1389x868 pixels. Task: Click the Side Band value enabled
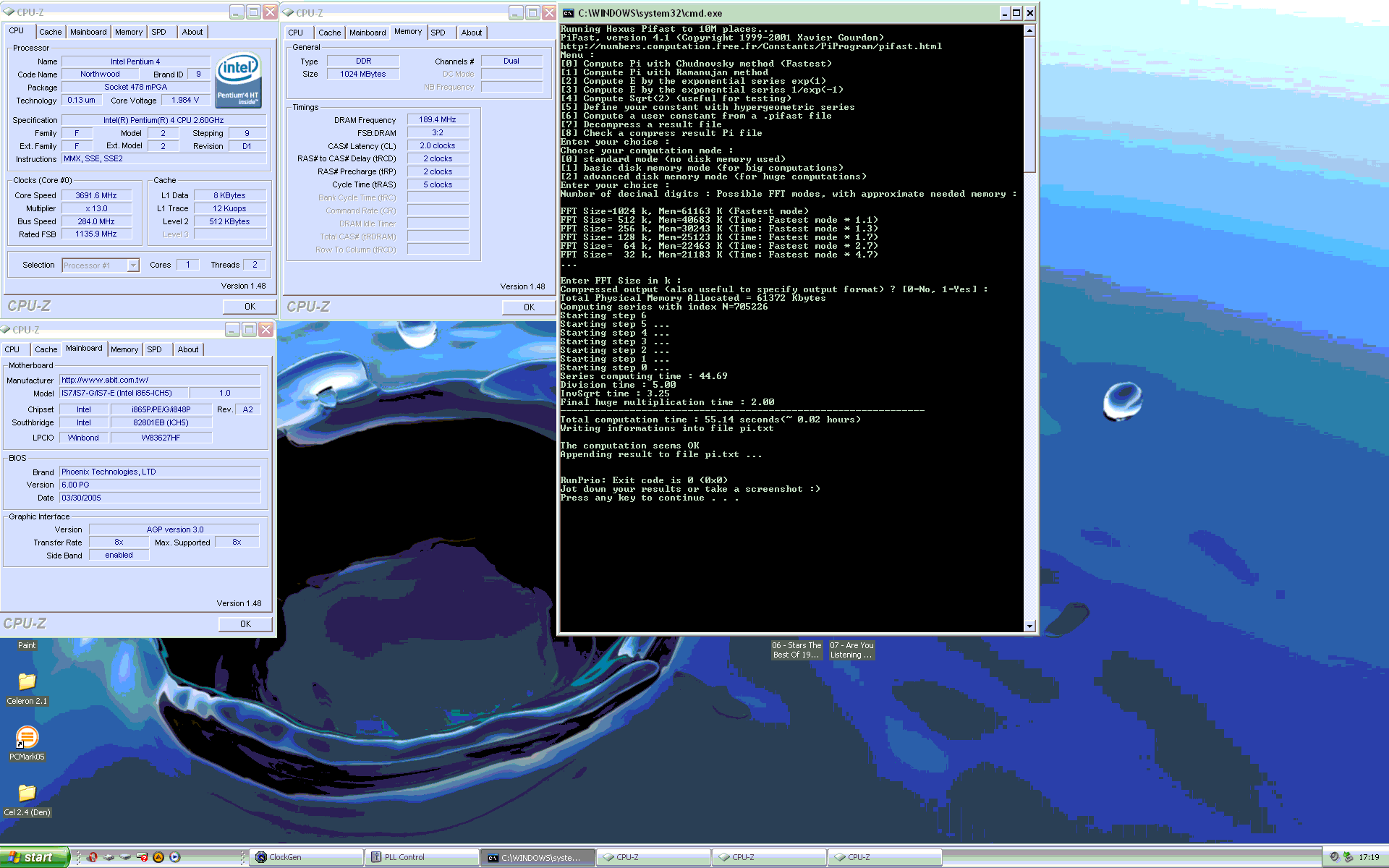pyautogui.click(x=119, y=556)
